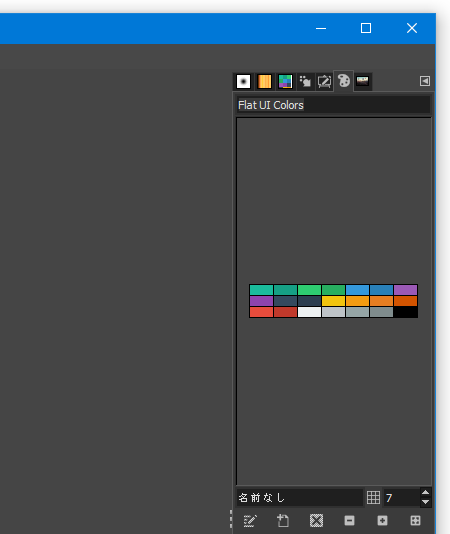Image resolution: width=450 pixels, height=534 pixels.
Task: Add a new color entry from foreground
Action: click(283, 520)
